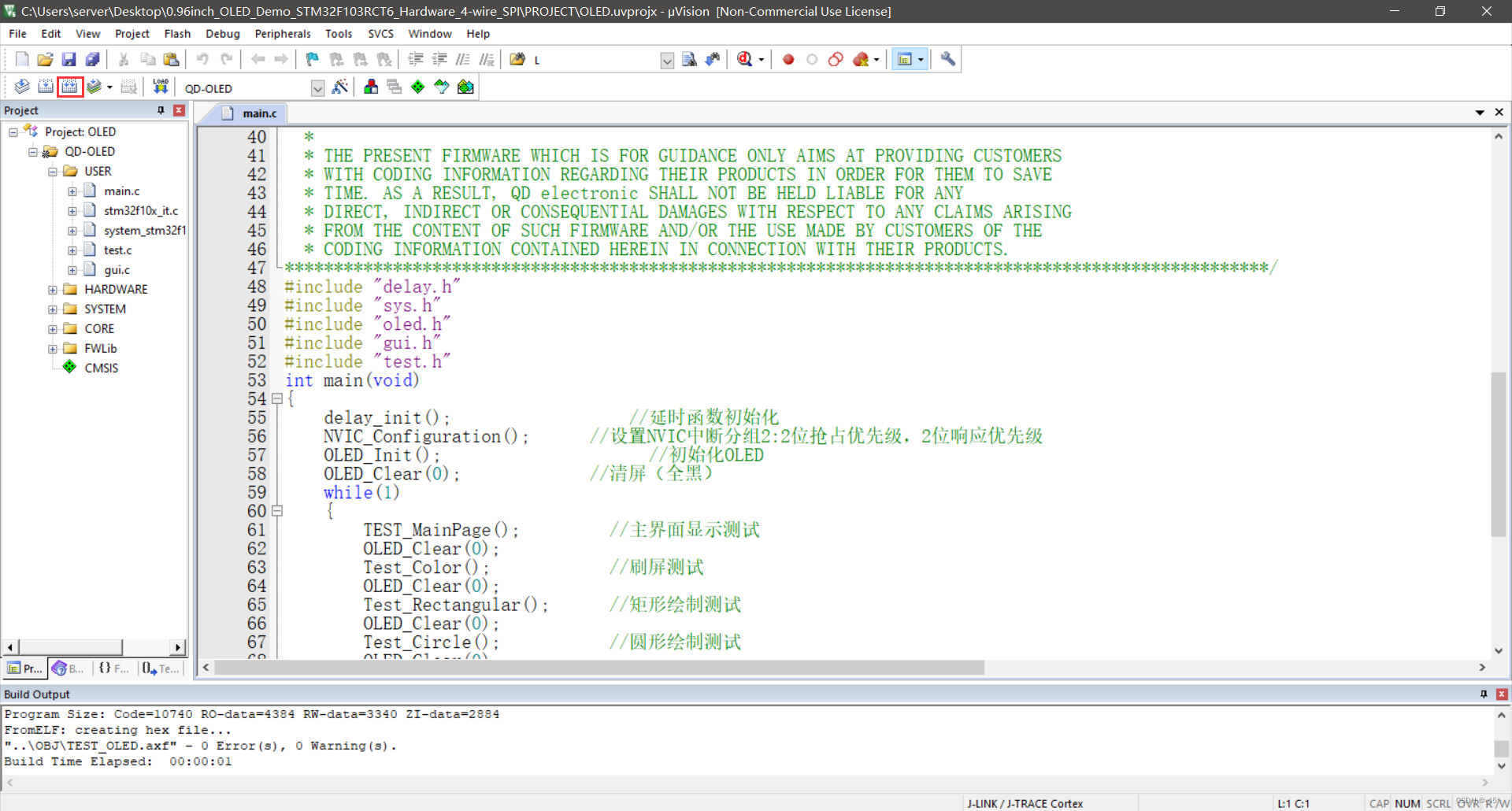
Task: Open the Debug menu
Action: tap(222, 34)
